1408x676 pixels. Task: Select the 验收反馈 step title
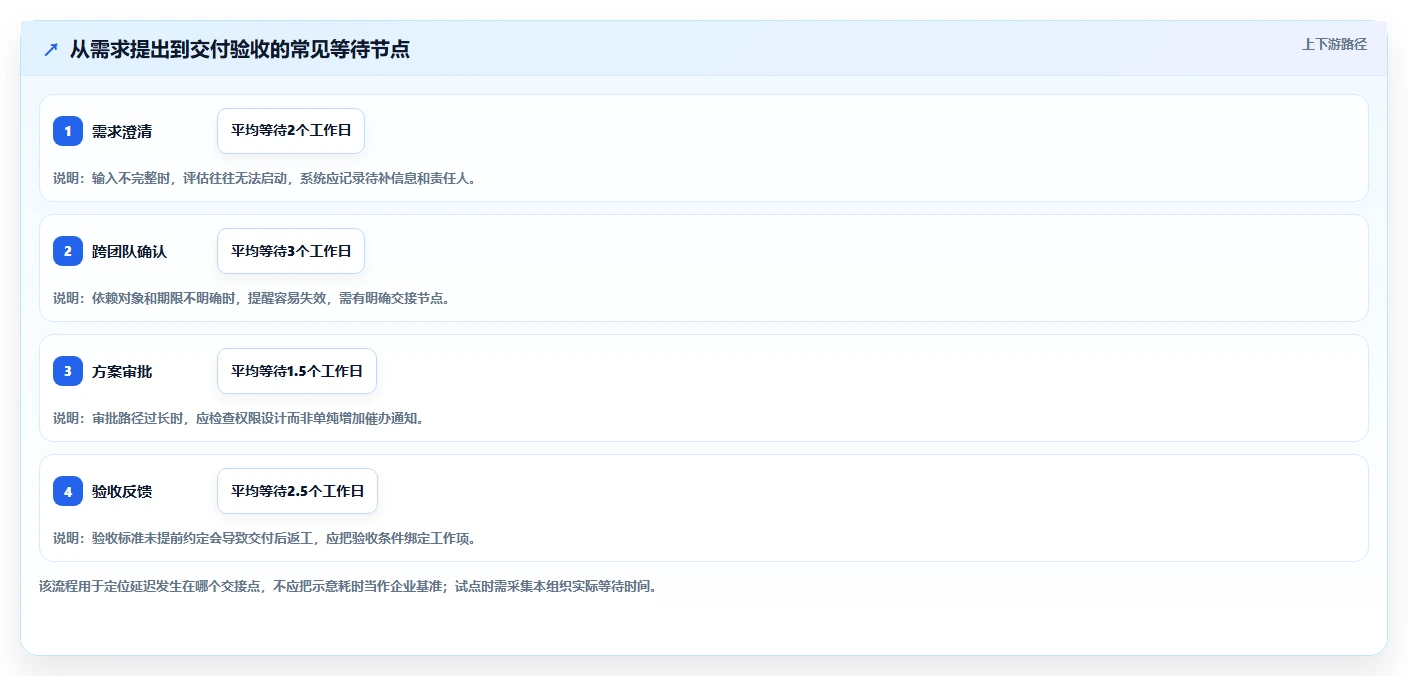click(122, 491)
